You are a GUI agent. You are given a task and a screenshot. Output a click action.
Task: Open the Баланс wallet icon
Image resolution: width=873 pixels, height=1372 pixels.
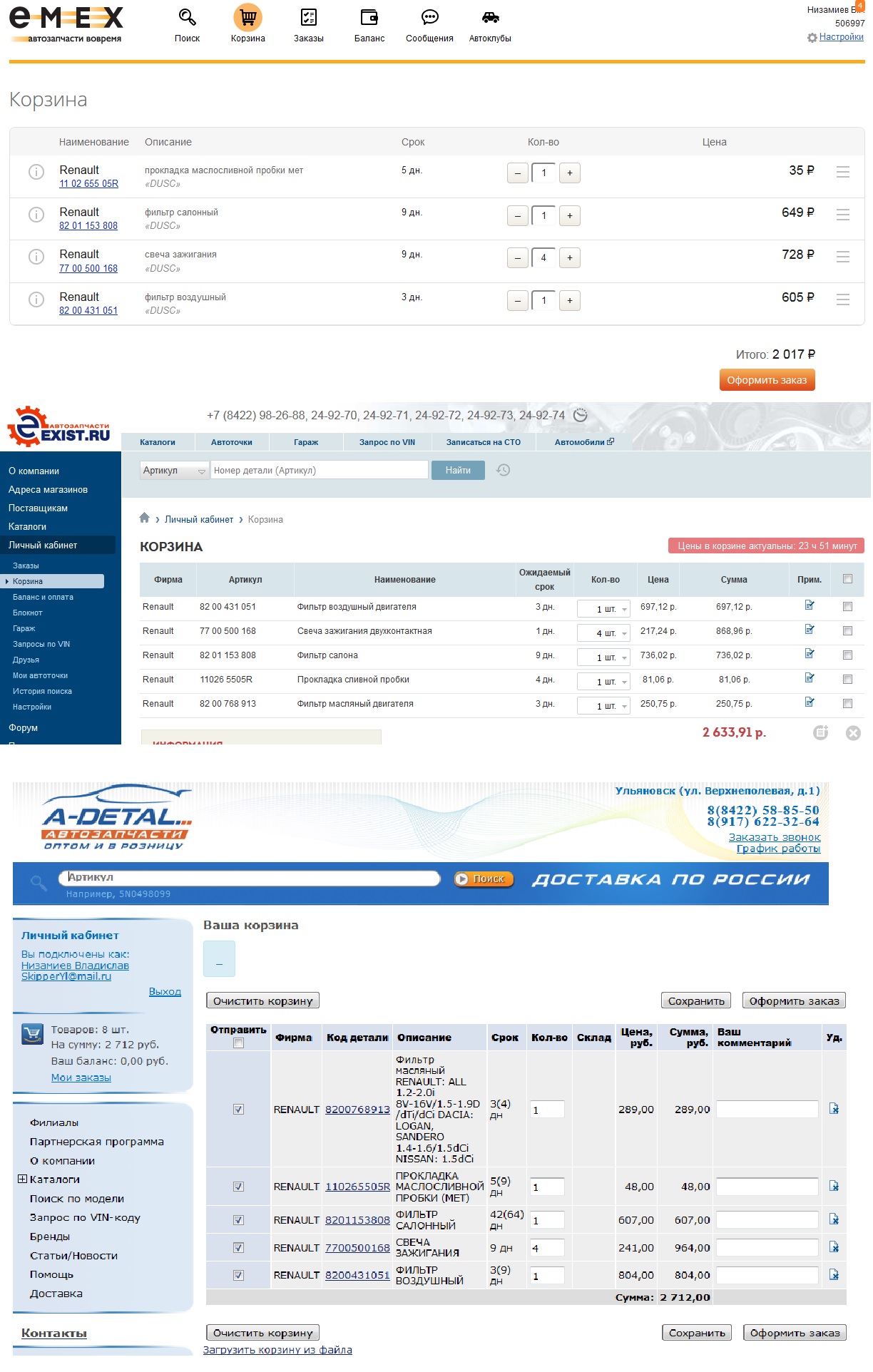click(369, 17)
